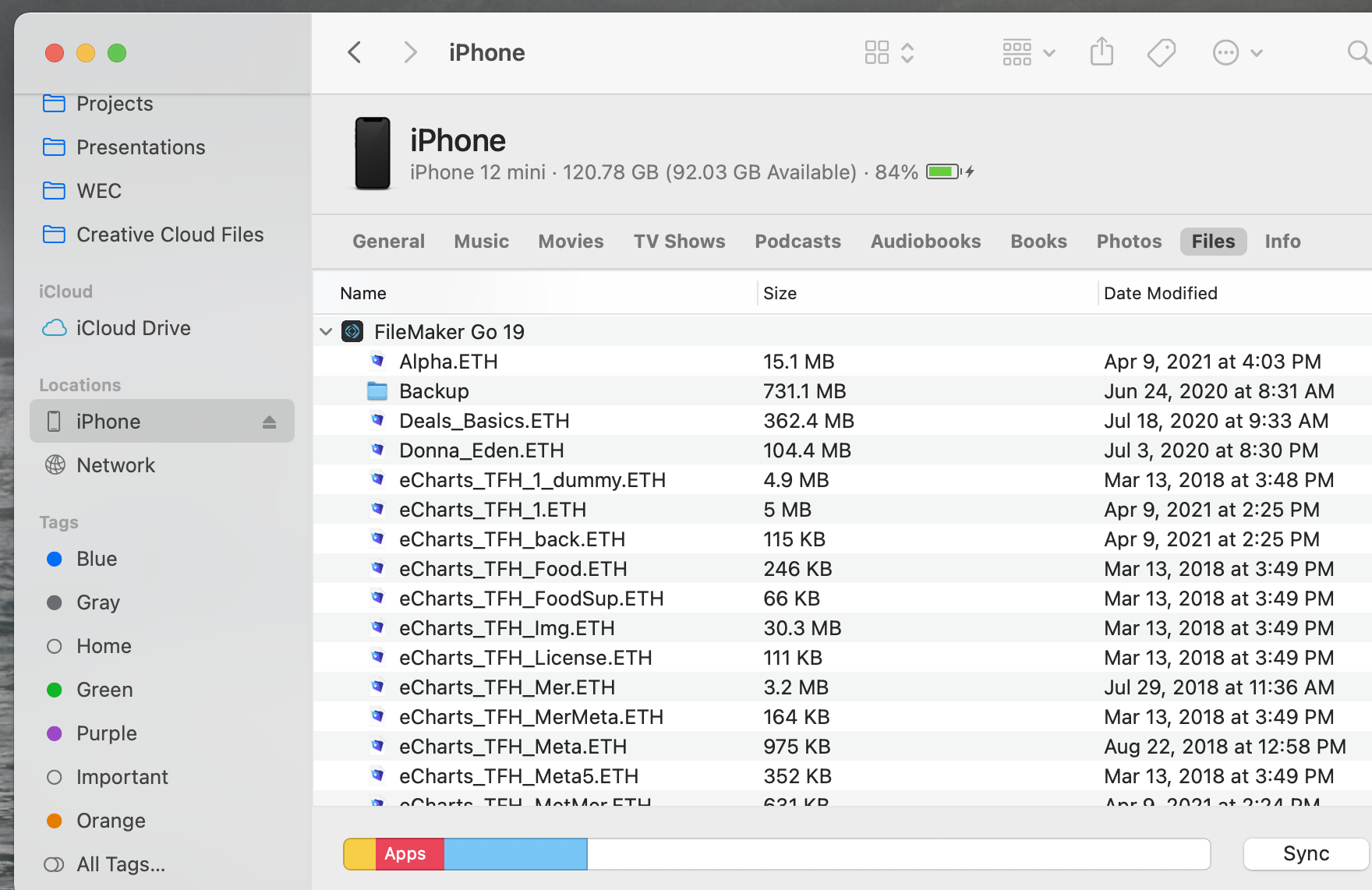The width and height of the screenshot is (1372, 890).
Task: Switch view mode with the icon-grid button
Action: tap(889, 52)
